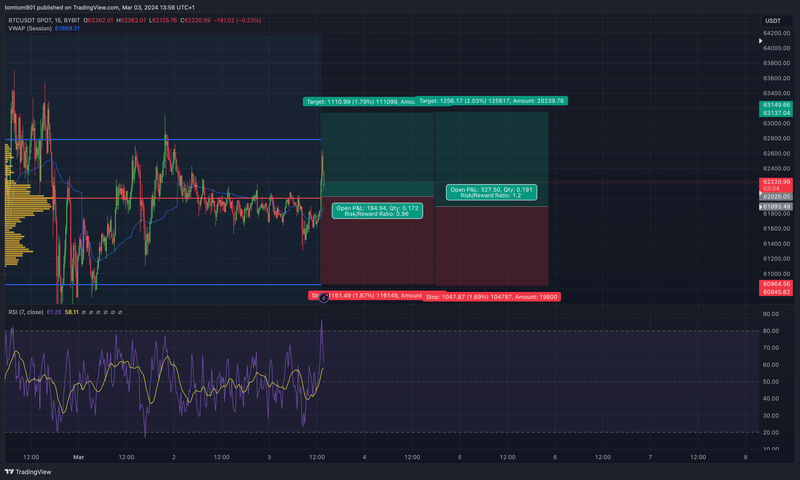800x480 pixels.
Task: Click the RSI value 61.26
Action: (54, 312)
